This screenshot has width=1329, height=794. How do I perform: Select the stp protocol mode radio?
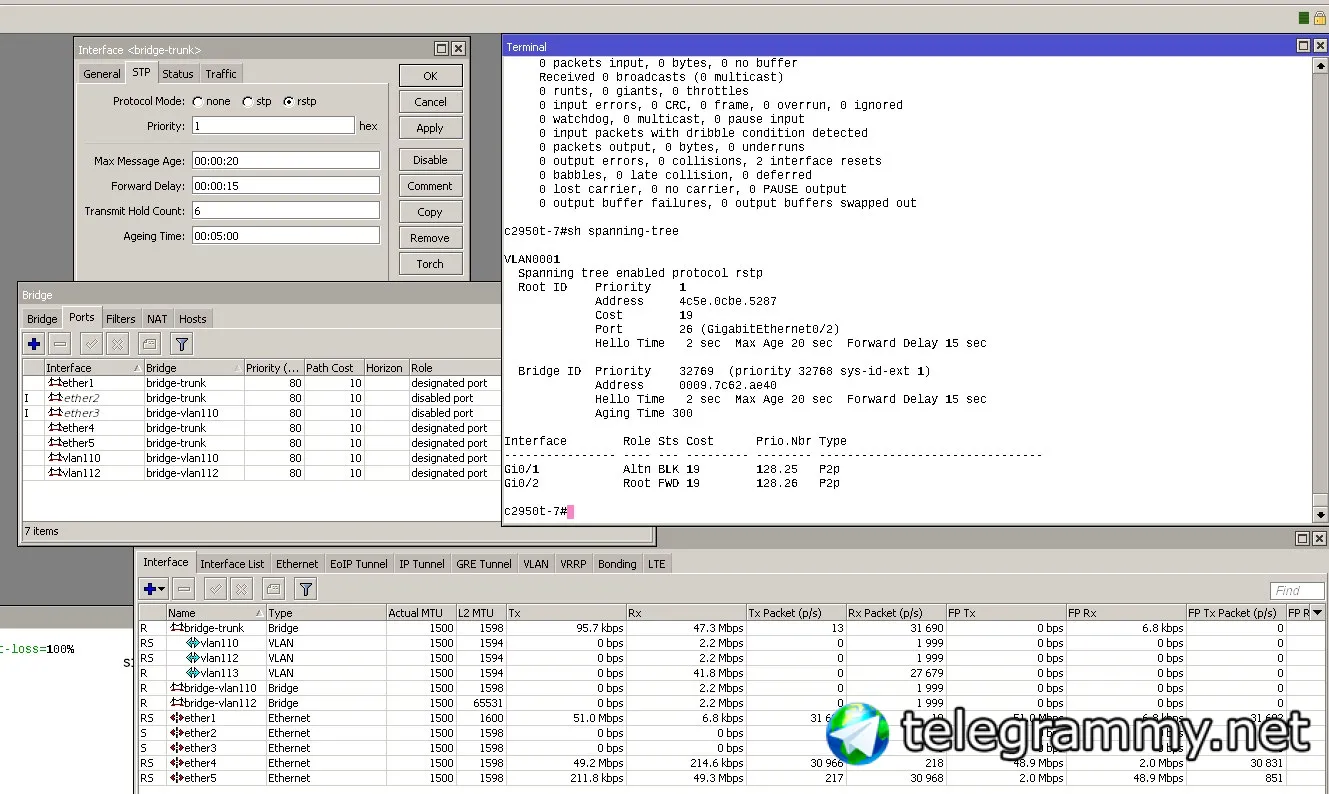coord(247,101)
